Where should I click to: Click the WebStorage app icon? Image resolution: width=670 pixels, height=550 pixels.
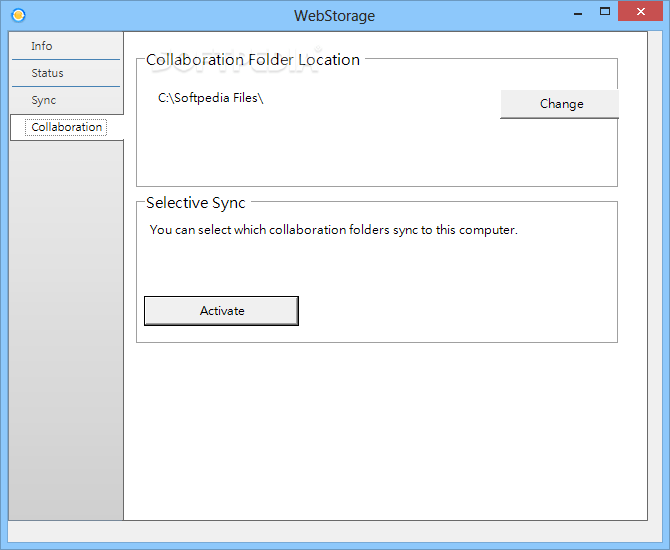[18, 15]
